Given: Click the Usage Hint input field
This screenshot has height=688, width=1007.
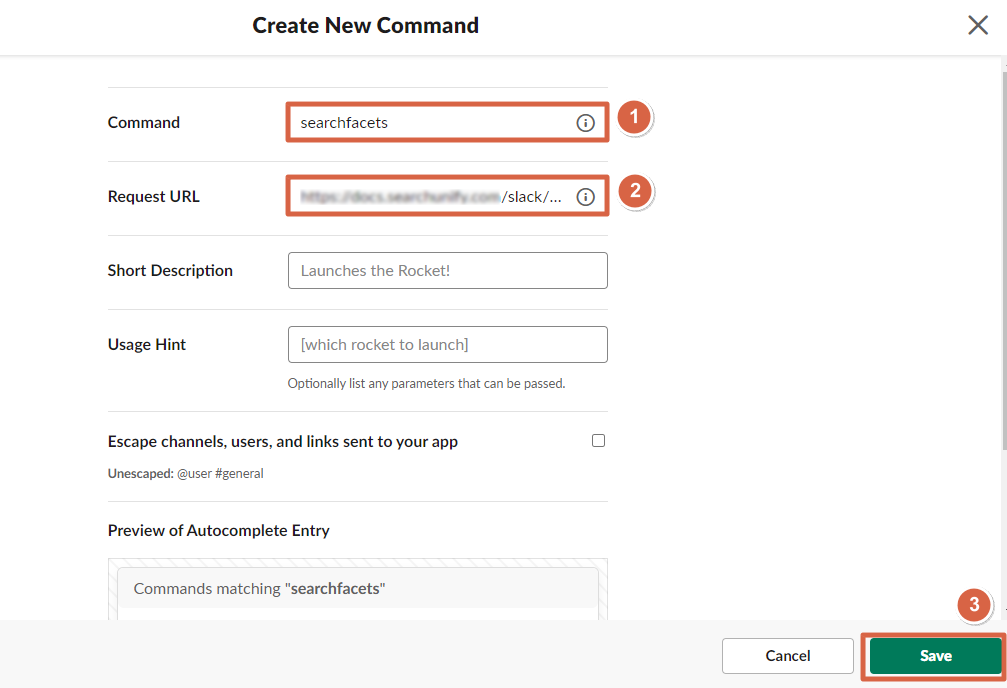Looking at the screenshot, I should [x=447, y=344].
